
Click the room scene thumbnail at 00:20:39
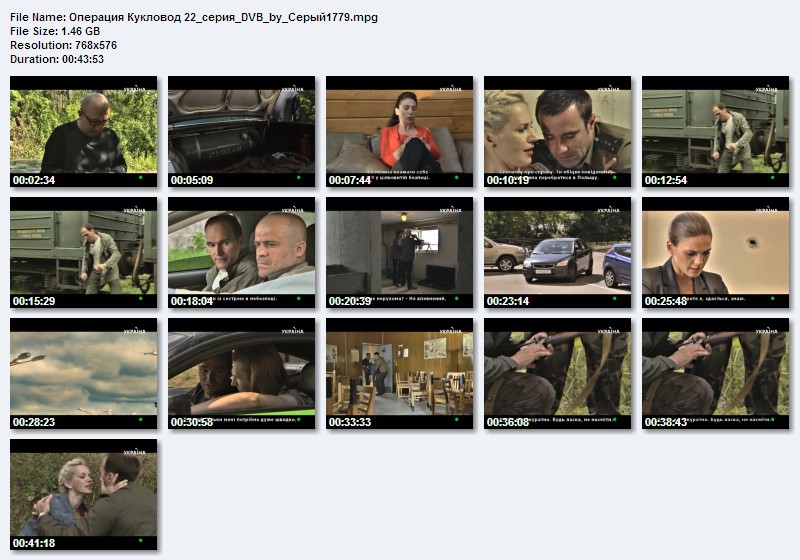400,253
